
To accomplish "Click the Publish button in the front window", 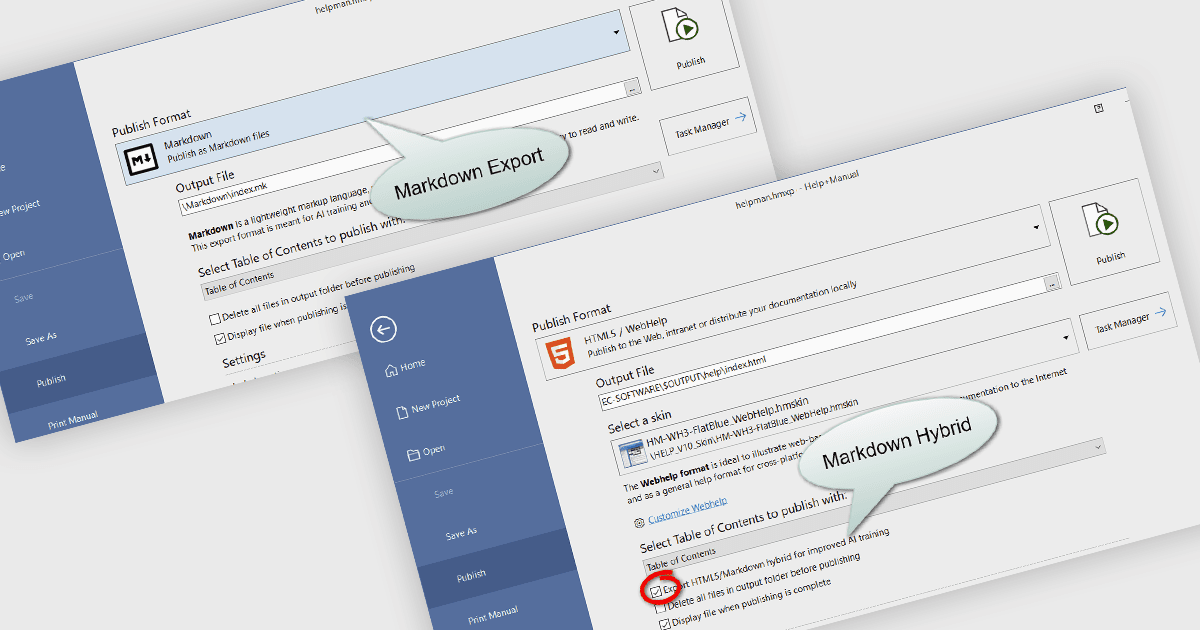I will [x=1103, y=230].
